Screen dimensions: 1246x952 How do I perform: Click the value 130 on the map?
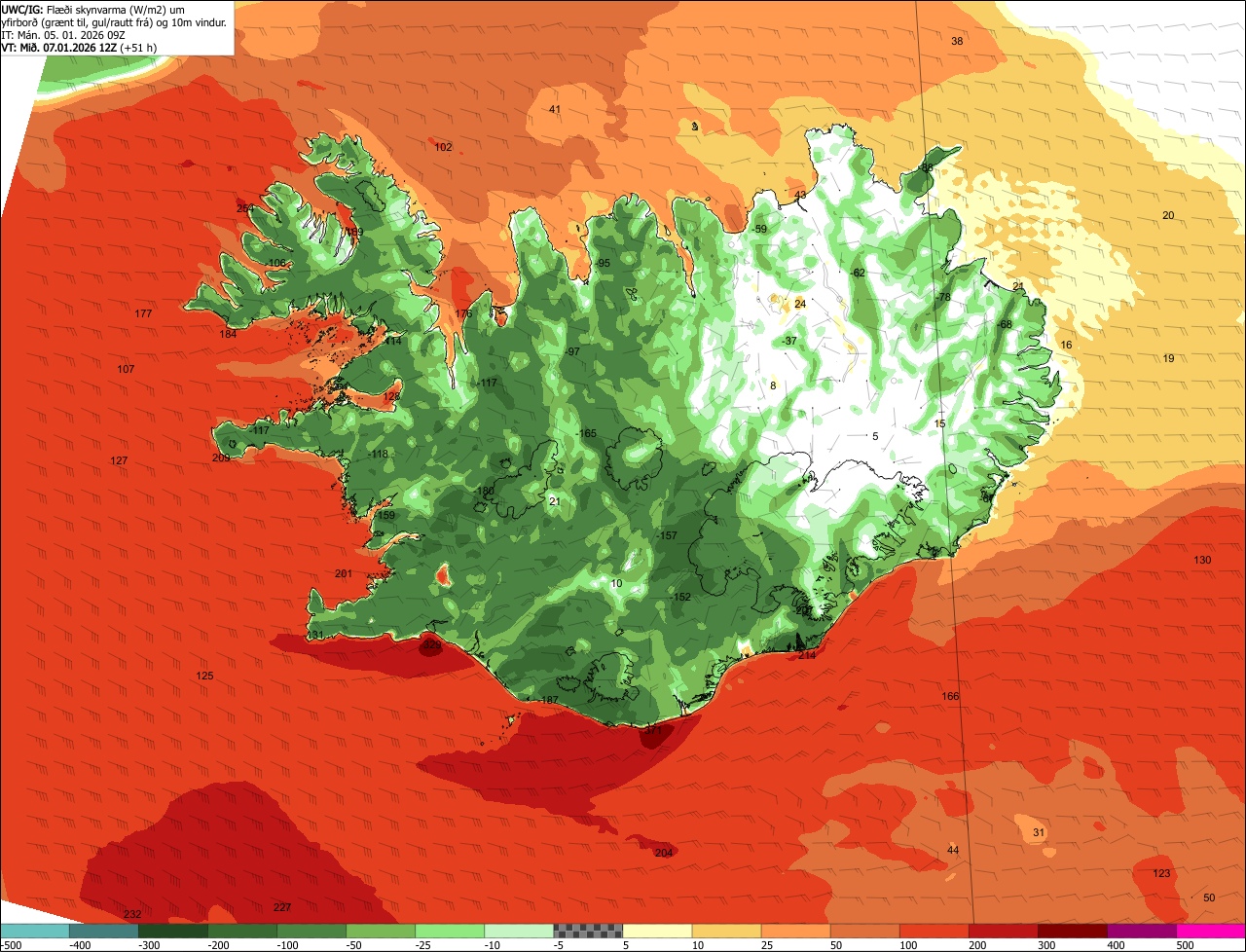point(1202,560)
